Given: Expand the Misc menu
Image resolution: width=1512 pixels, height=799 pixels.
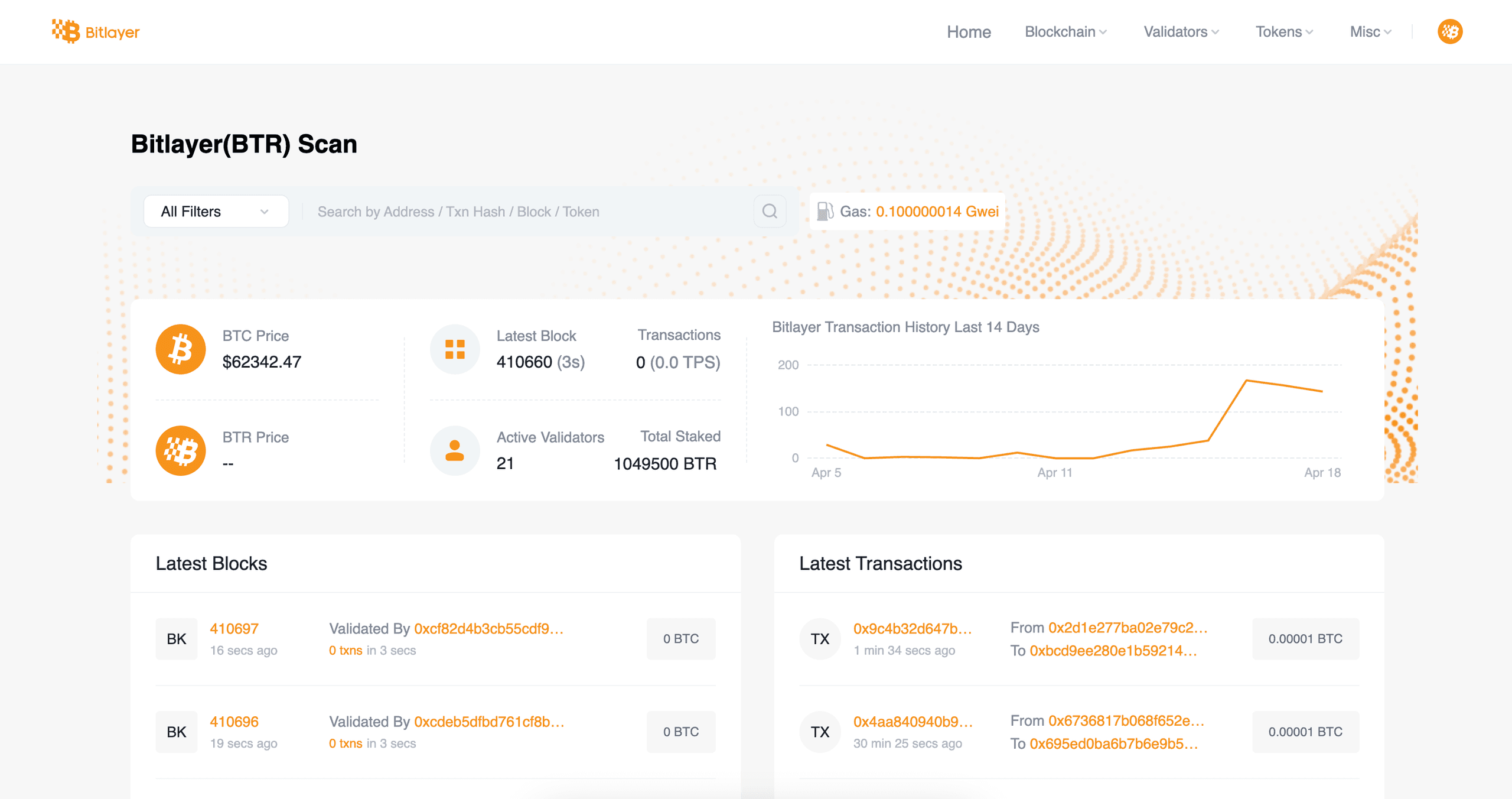Looking at the screenshot, I should tap(1370, 32).
